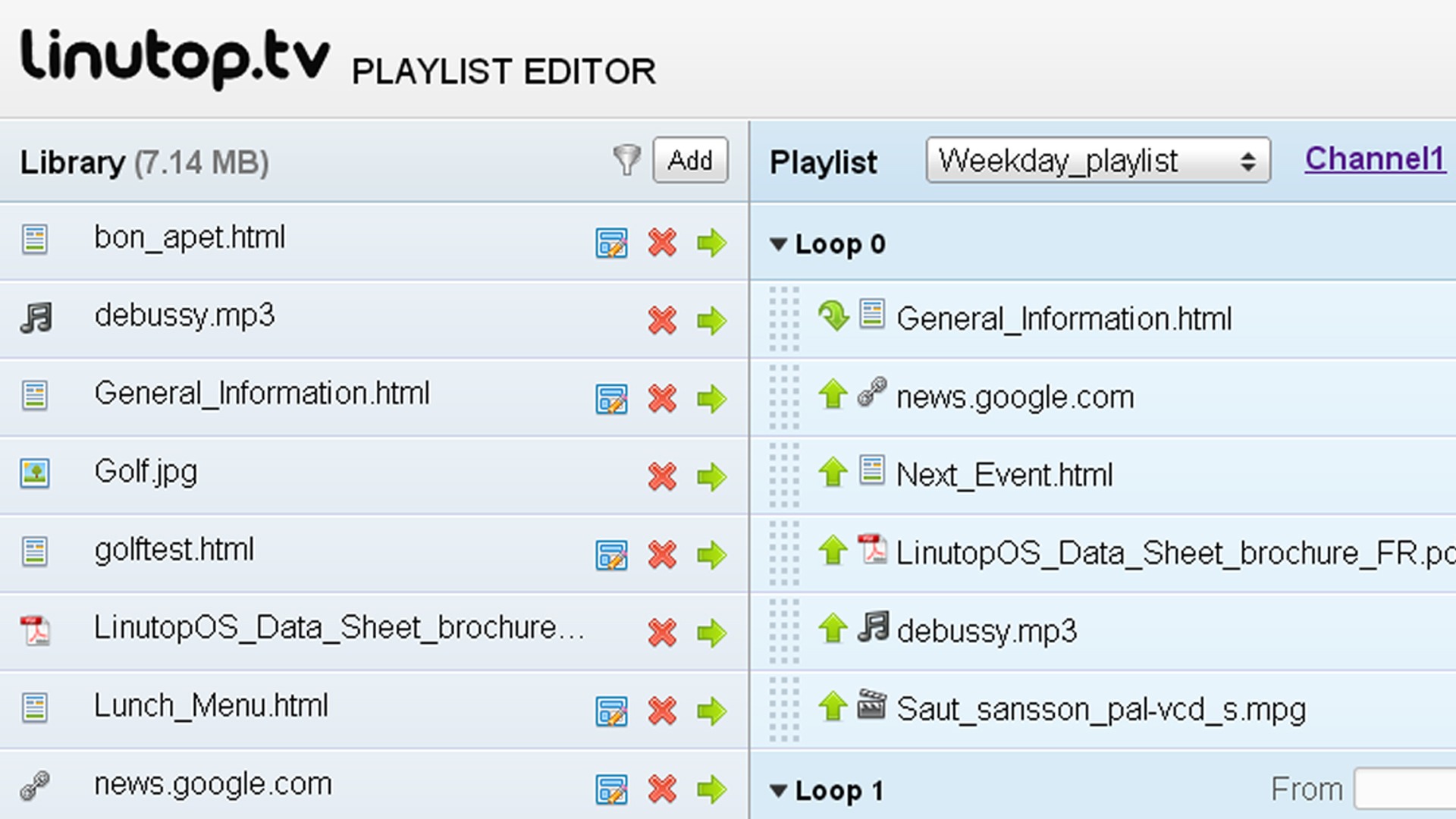This screenshot has height=819, width=1456.
Task: Select debussy.mp3 in the Loop 0 playlist
Action: [x=986, y=631]
